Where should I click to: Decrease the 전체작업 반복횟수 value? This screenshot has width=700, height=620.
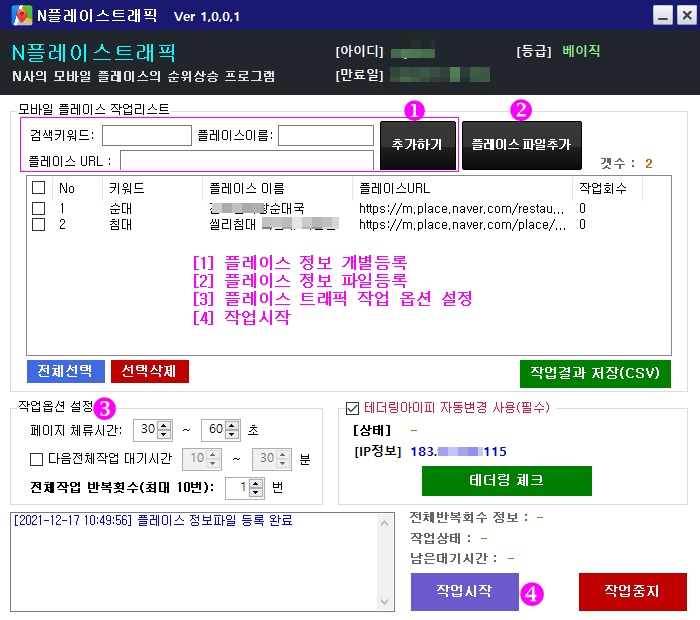256,492
